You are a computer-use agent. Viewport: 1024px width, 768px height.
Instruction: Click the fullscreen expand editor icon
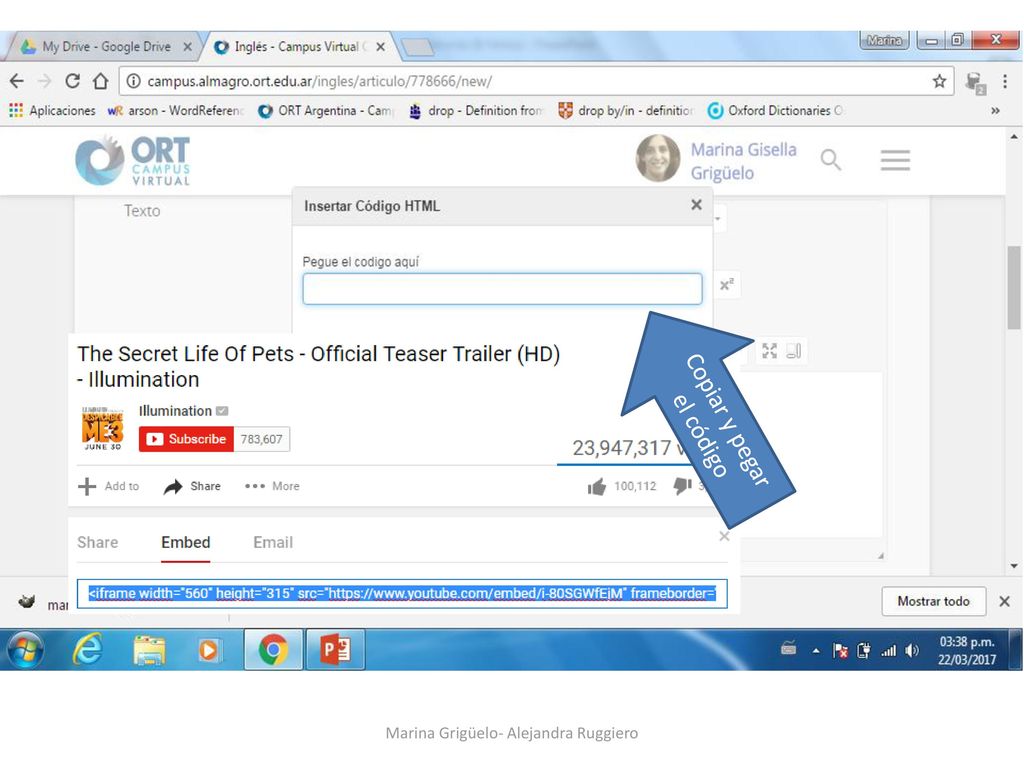click(x=769, y=351)
